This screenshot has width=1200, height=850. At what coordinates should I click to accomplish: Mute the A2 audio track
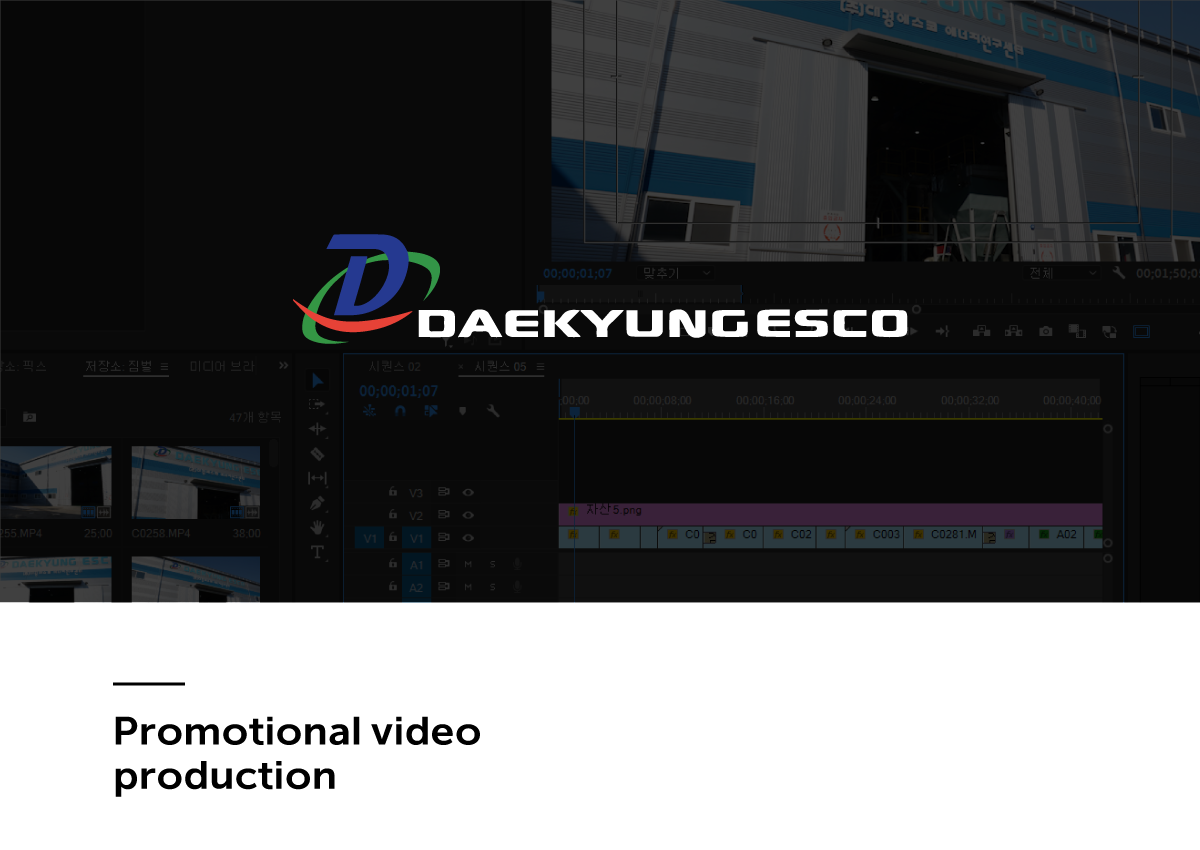pos(468,587)
